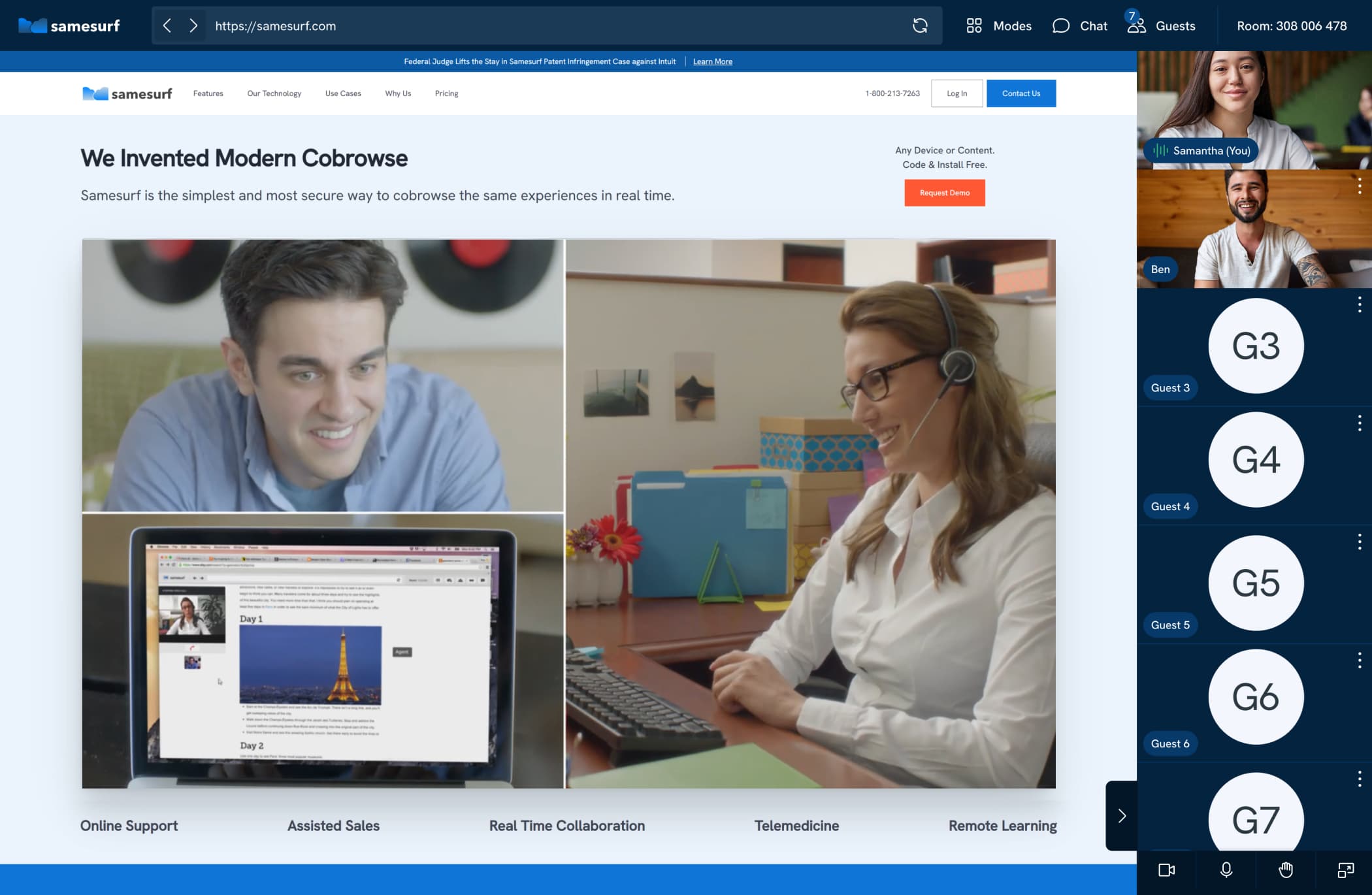This screenshot has height=895, width=1372.
Task: Open options menu for Guest 3
Action: 1360,304
